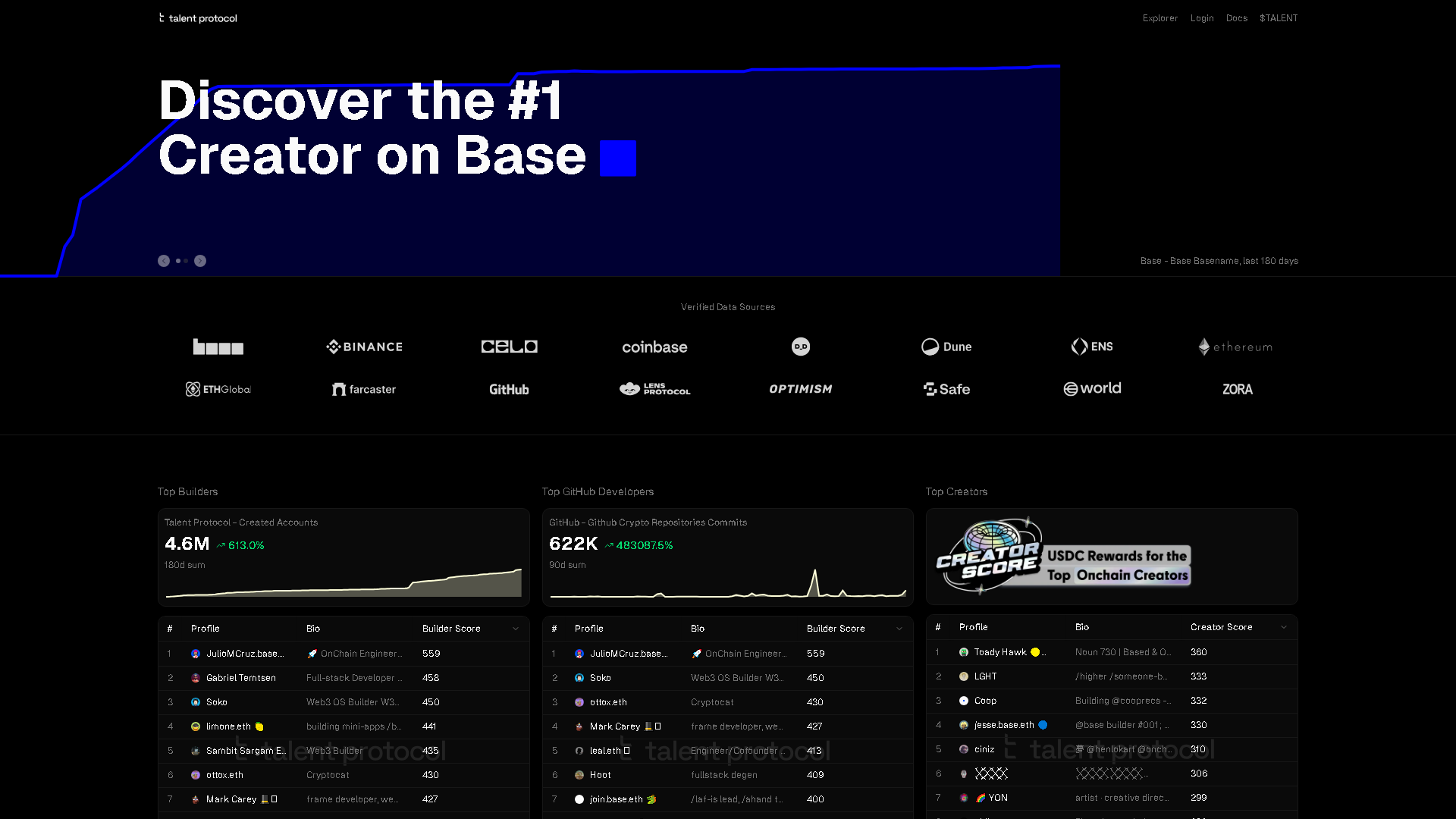Click the $TALENT link
This screenshot has height=819, width=1456.
pyautogui.click(x=1279, y=17)
